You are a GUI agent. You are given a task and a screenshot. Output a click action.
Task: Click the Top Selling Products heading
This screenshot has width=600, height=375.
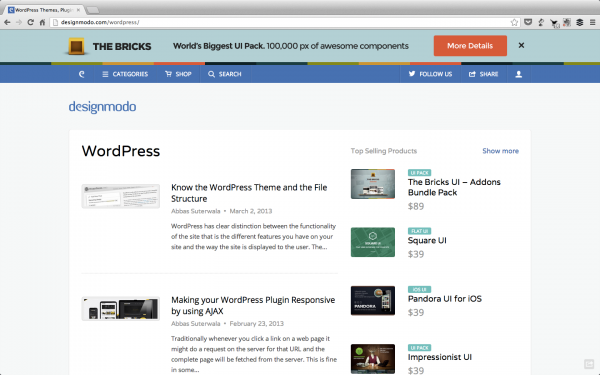coord(384,151)
